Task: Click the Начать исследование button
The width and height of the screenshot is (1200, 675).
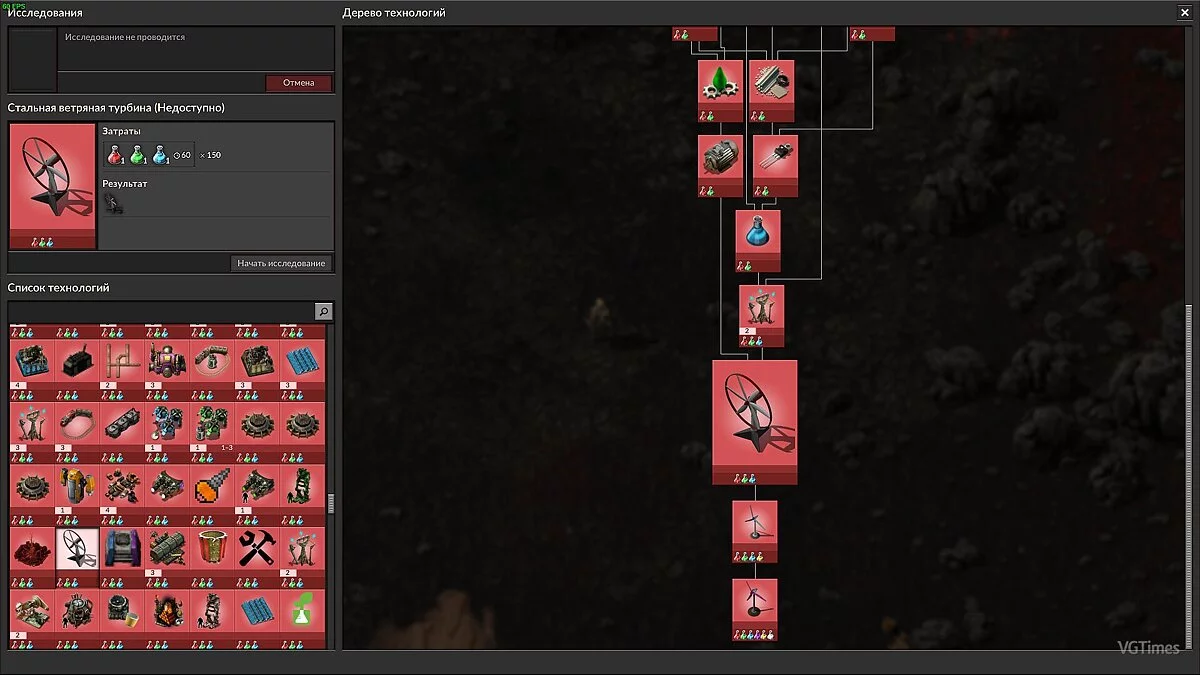Action: point(282,263)
